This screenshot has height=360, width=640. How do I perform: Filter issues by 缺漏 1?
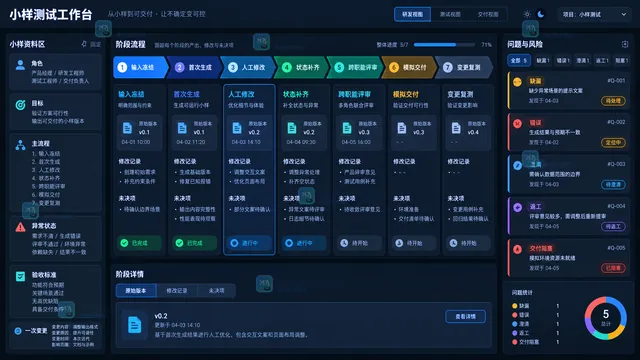pyautogui.click(x=543, y=60)
